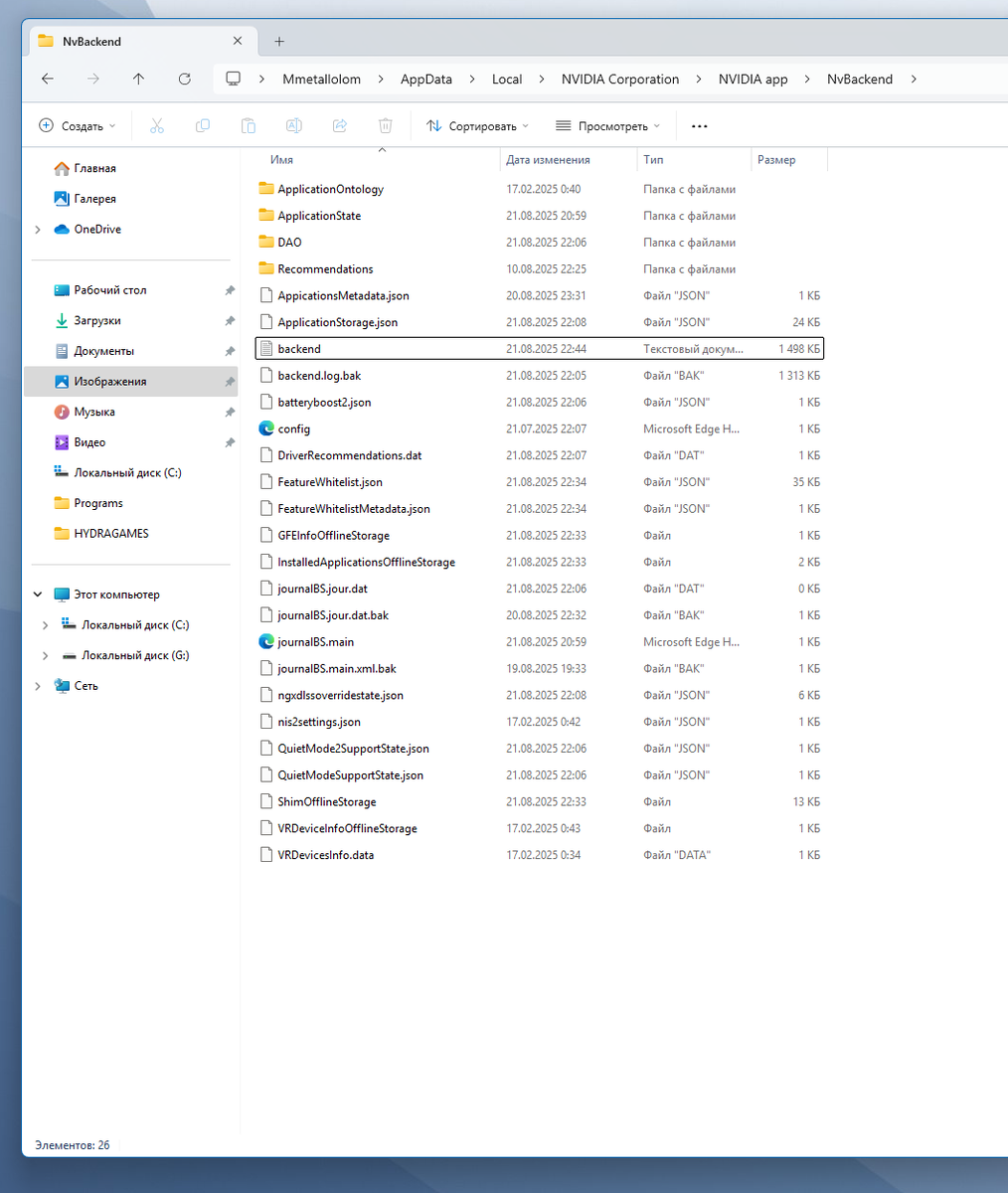This screenshot has width=1008, height=1193.
Task: Select FeatureWhitelist.json file
Action: click(540, 482)
